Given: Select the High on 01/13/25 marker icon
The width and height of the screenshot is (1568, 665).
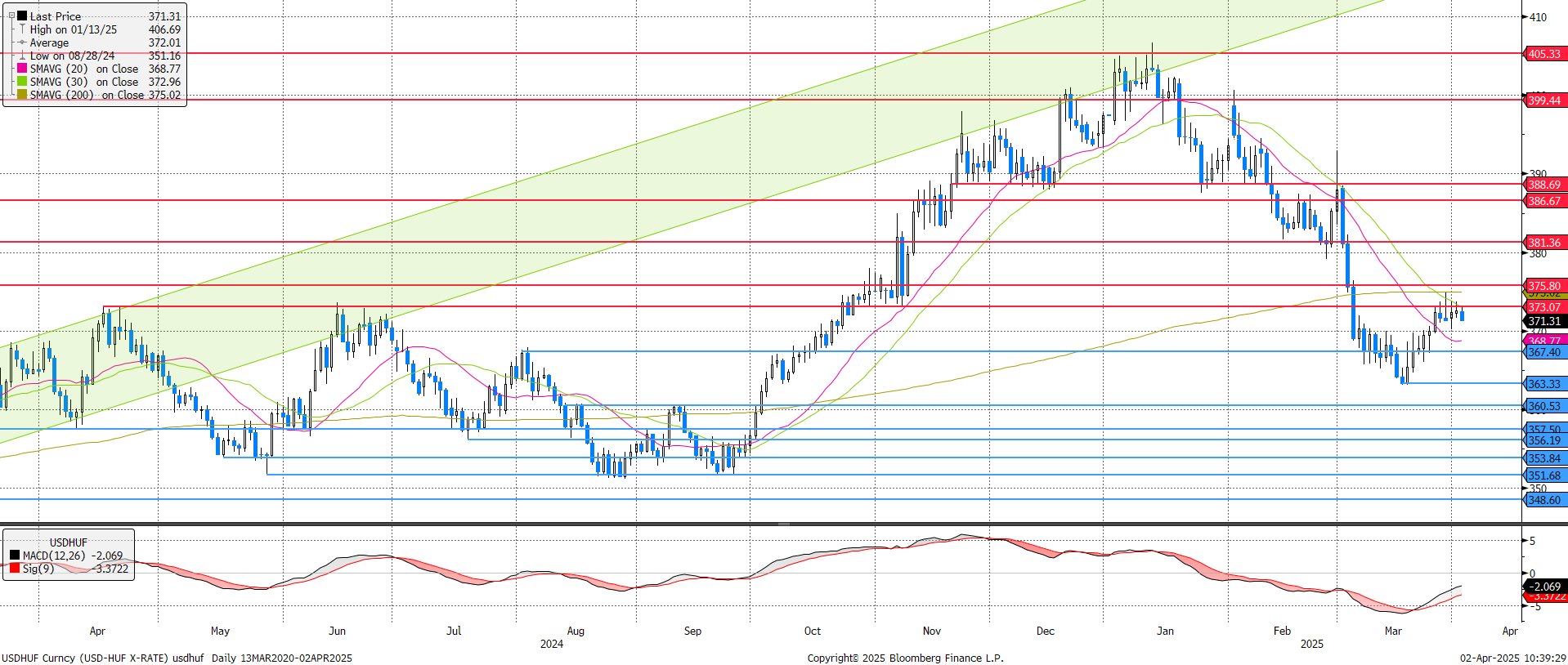Looking at the screenshot, I should pyautogui.click(x=22, y=29).
